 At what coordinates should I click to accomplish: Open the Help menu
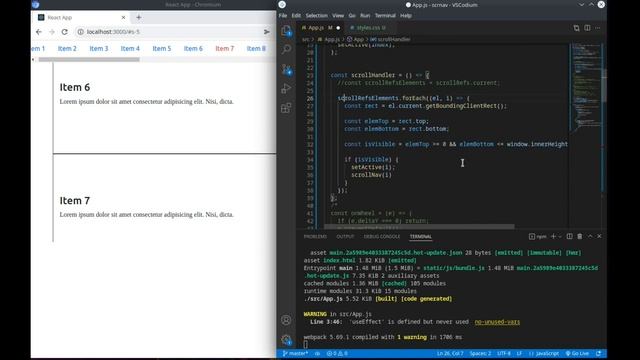point(406,16)
